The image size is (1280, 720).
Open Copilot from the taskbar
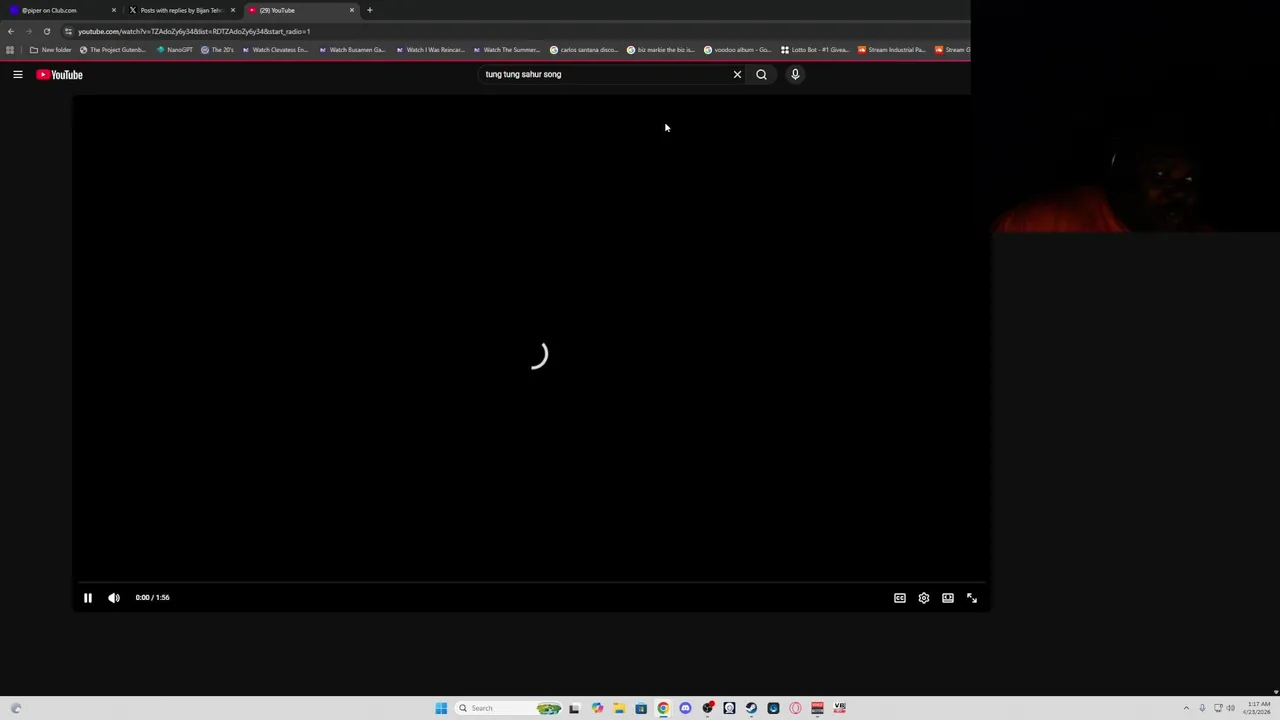[x=597, y=708]
